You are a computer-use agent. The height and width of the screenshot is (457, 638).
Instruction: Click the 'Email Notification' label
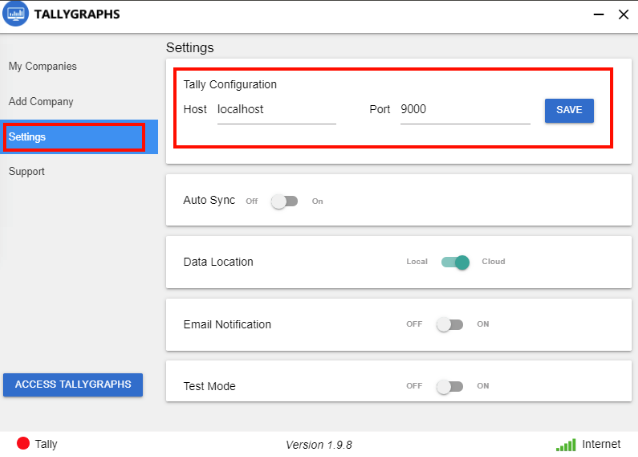[x=227, y=324]
